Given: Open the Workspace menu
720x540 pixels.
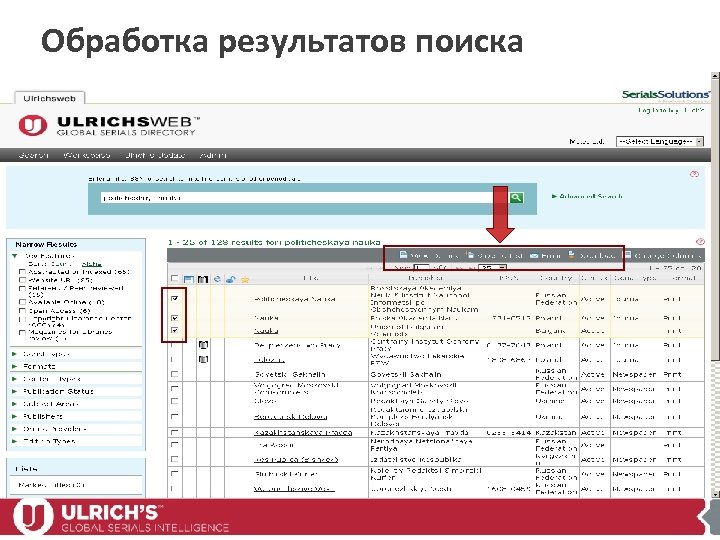Looking at the screenshot, I should tap(87, 155).
